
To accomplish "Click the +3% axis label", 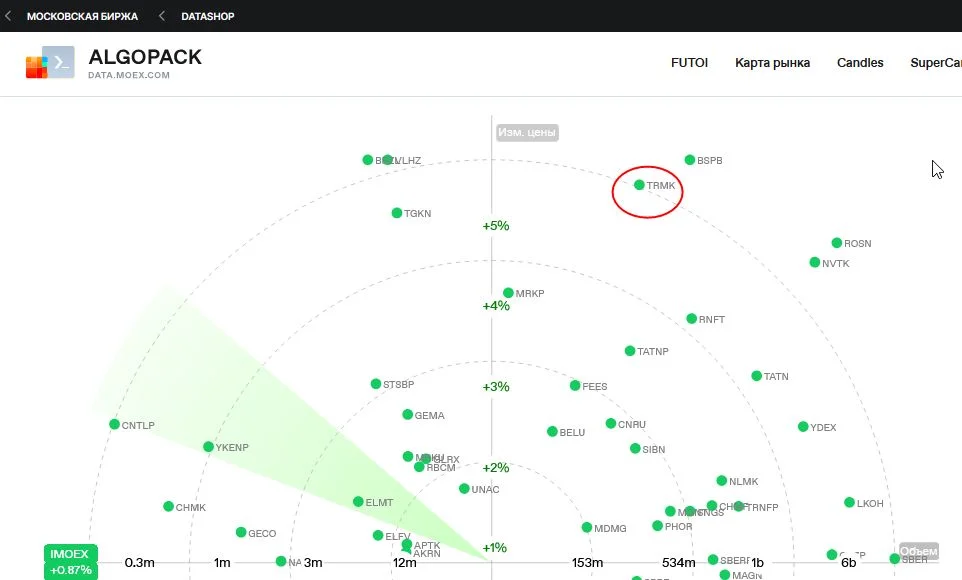I will click(x=496, y=387).
